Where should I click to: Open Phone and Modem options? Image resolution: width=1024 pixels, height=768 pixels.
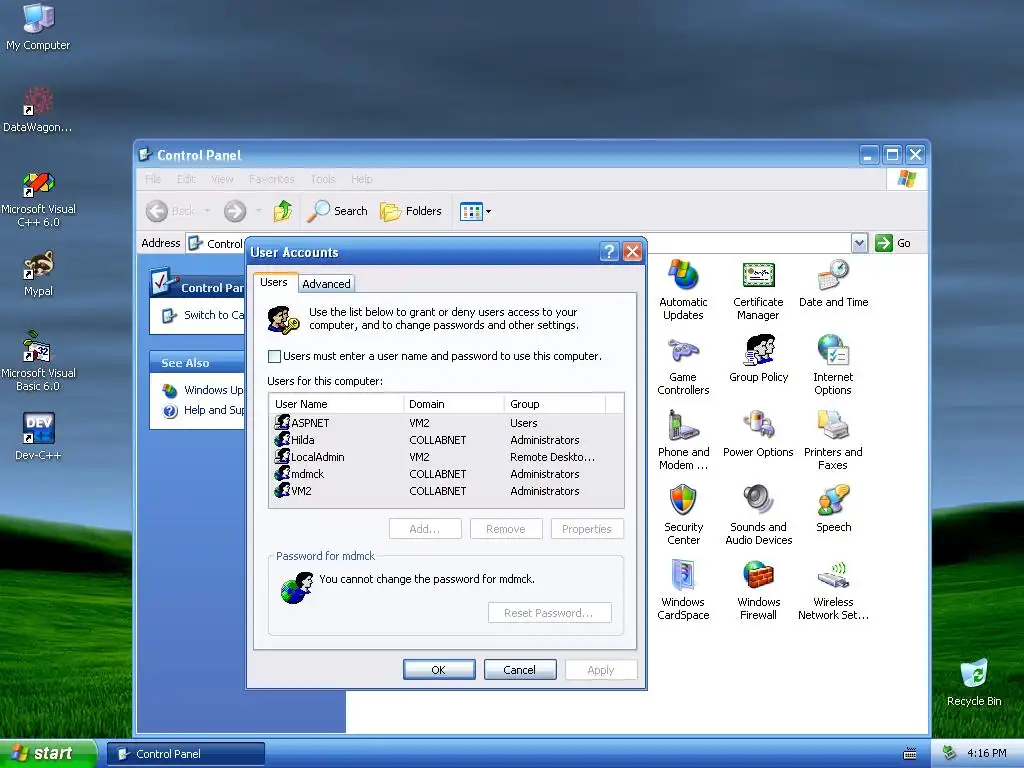click(683, 440)
